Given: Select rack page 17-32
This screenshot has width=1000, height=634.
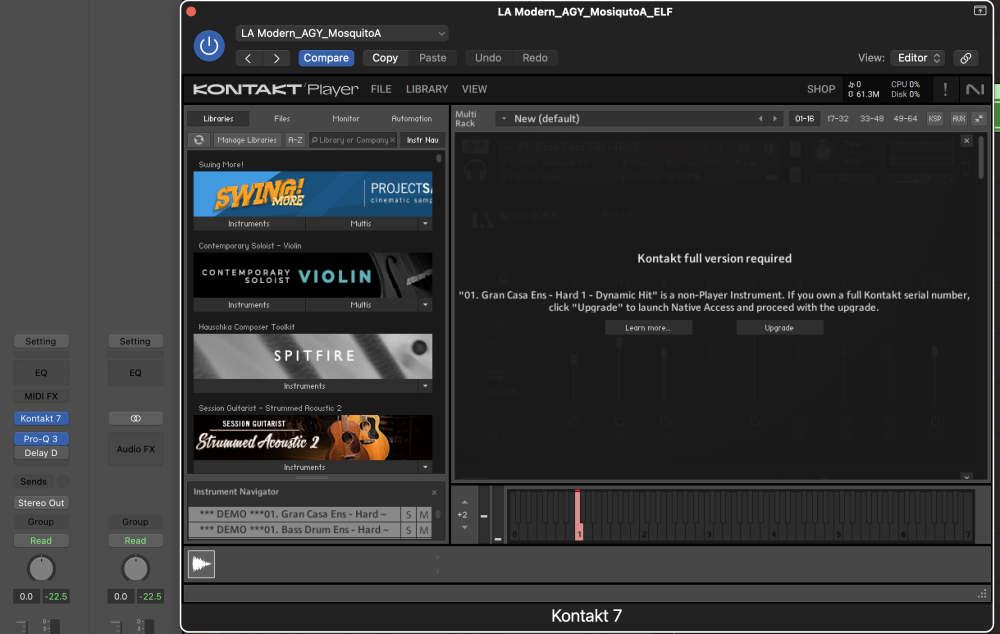Looking at the screenshot, I should click(837, 119).
